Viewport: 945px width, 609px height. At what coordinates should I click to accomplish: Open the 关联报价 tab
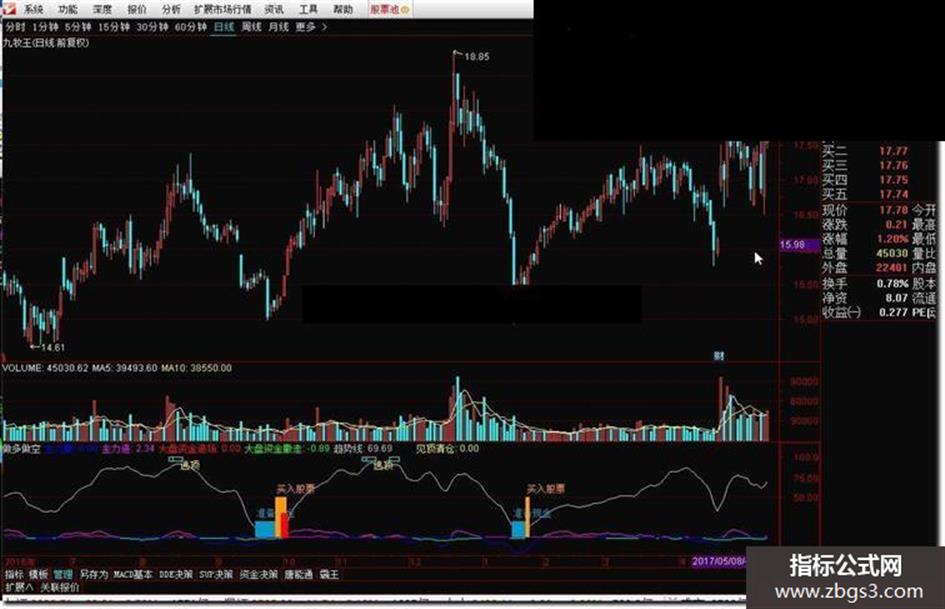pos(60,587)
